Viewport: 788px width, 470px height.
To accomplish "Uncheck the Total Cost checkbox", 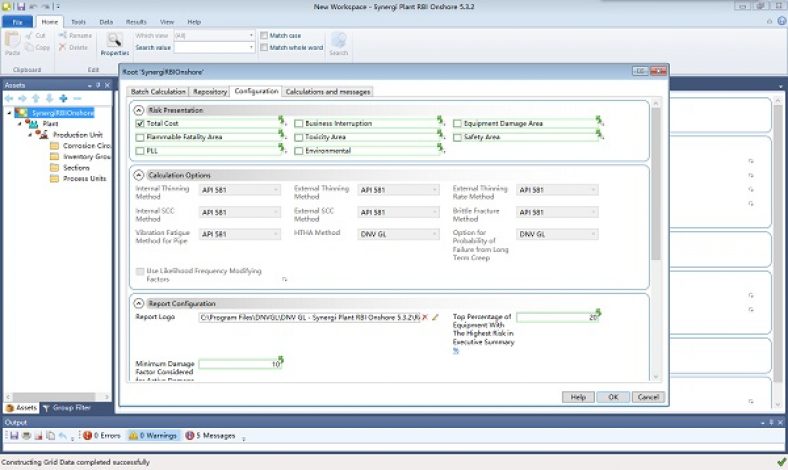I will (140, 124).
